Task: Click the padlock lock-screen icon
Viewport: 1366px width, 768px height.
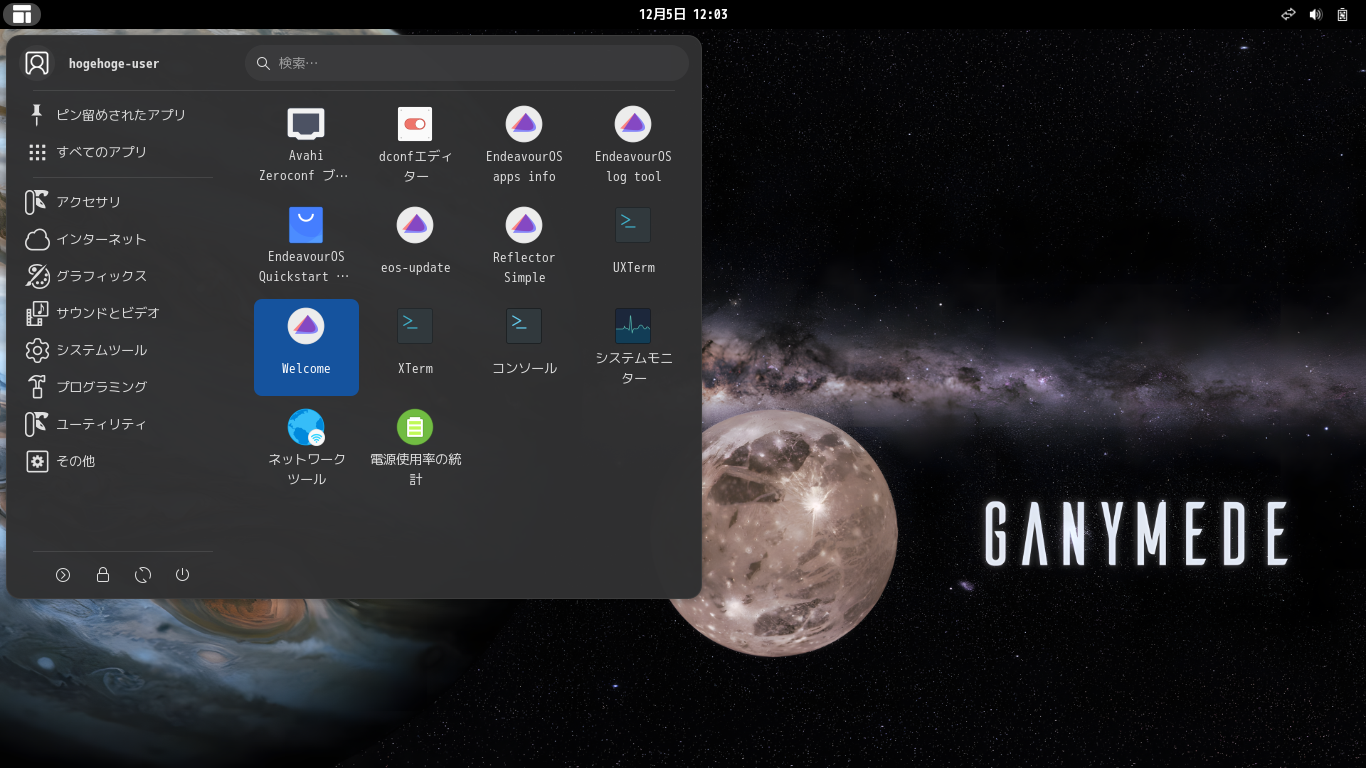Action: click(103, 575)
